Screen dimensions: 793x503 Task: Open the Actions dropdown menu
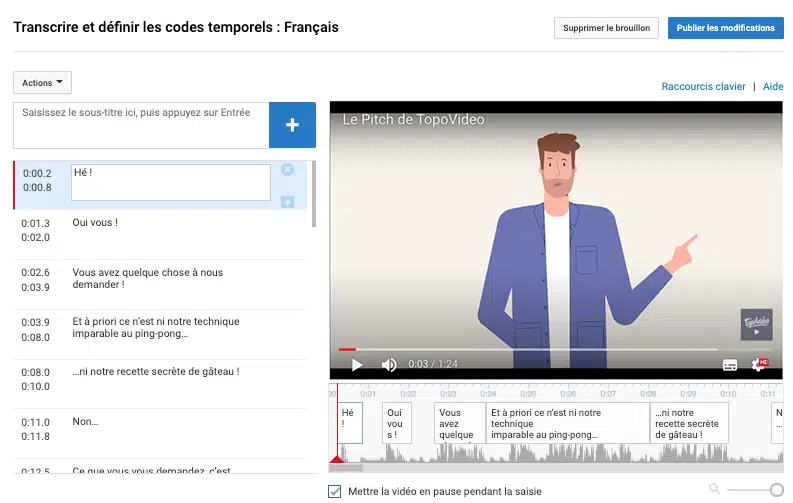pyautogui.click(x=42, y=82)
